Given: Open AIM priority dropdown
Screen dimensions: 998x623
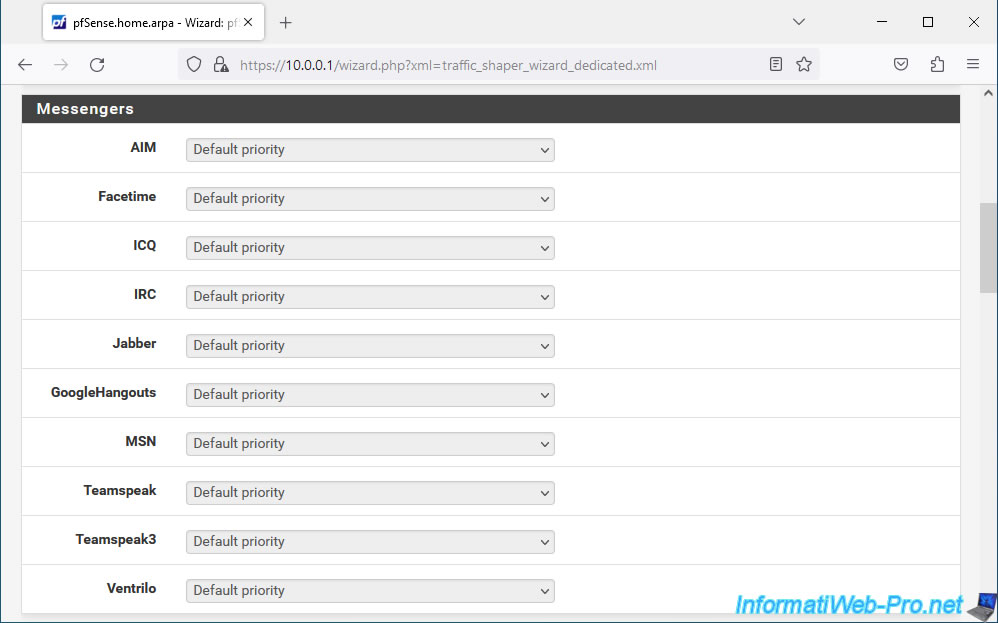Looking at the screenshot, I should point(370,150).
